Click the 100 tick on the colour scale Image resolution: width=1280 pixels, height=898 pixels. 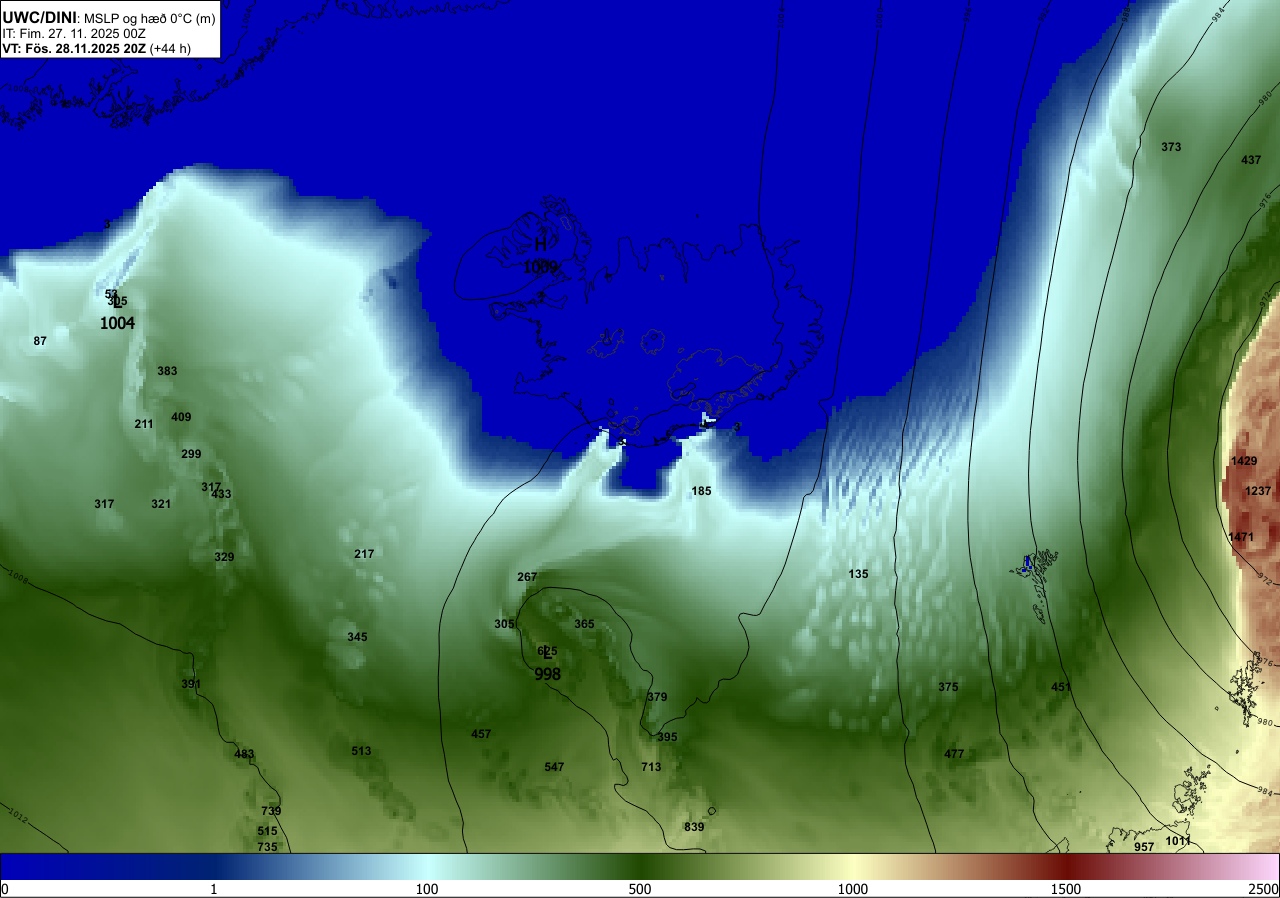(x=427, y=889)
